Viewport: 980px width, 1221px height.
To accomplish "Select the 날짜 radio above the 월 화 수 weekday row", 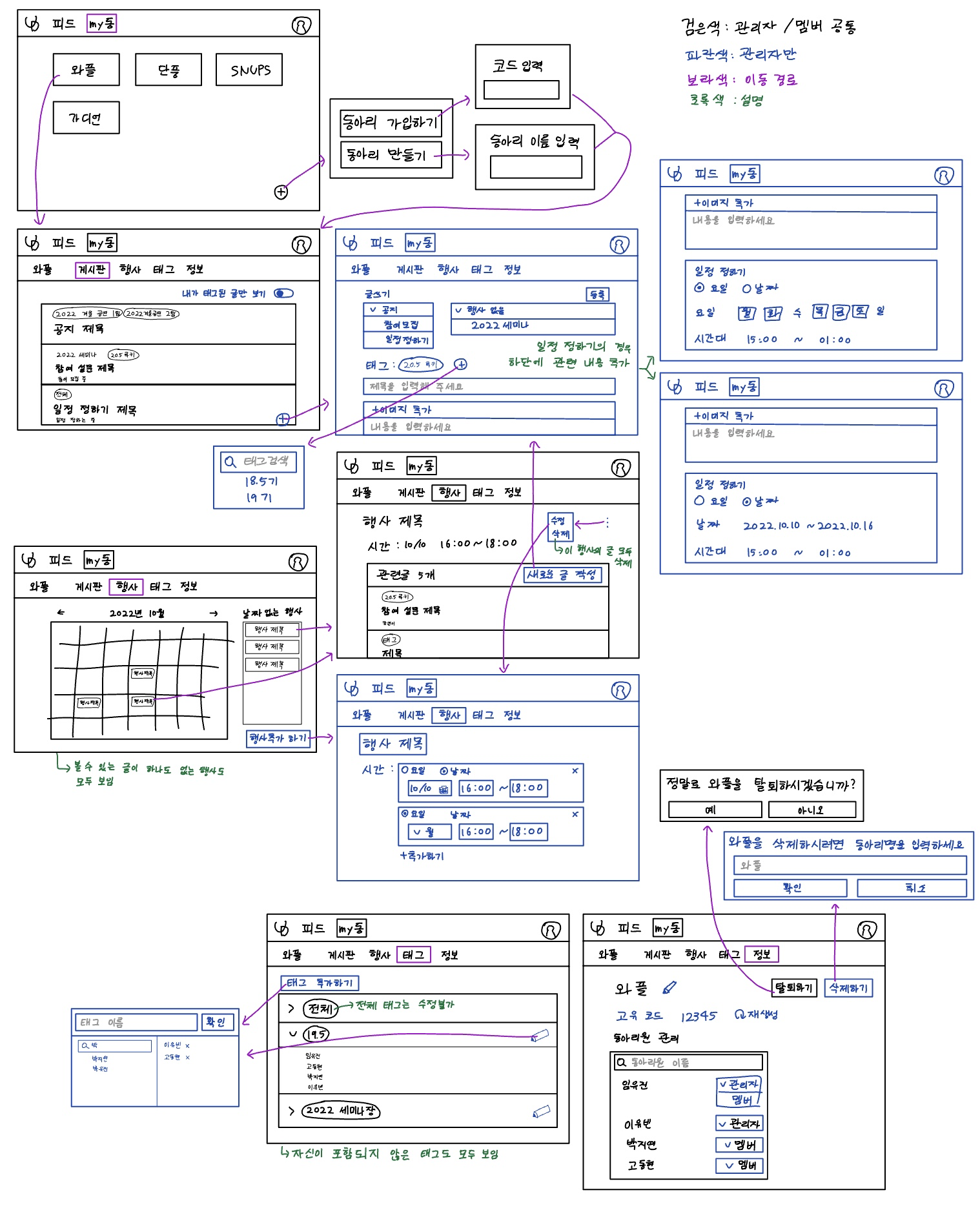I will pos(747,288).
